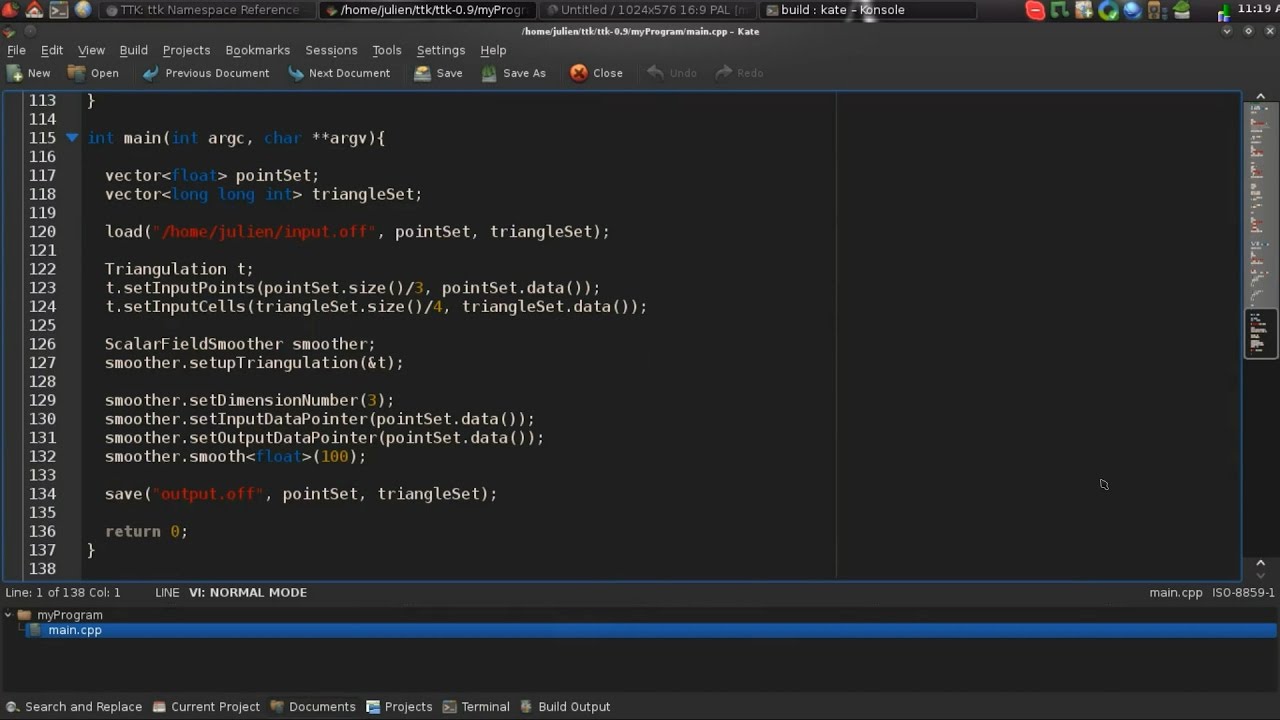Click smoother.setDimensionNumber(3) on line 129

tap(249, 400)
